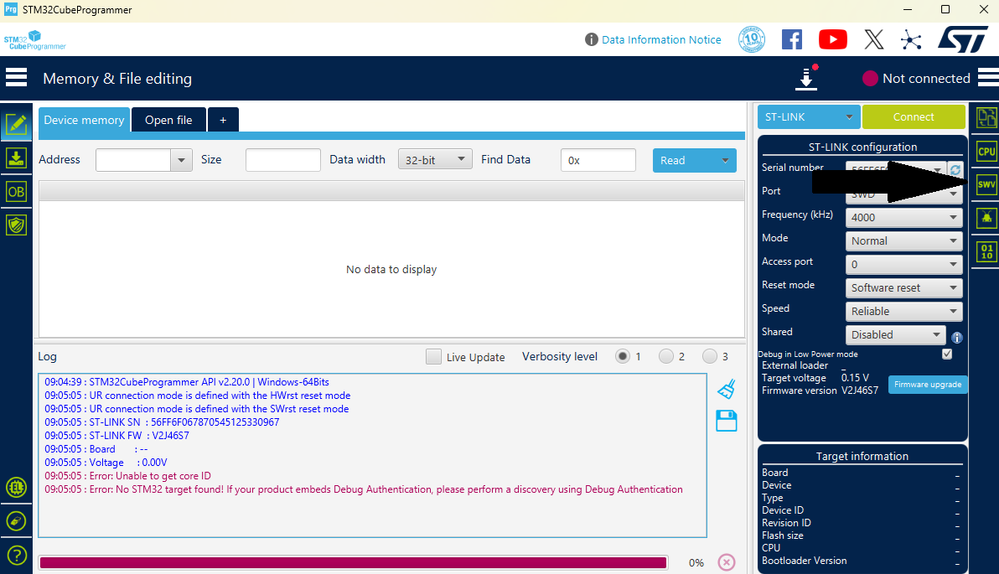Add a new tab with plus

(223, 120)
